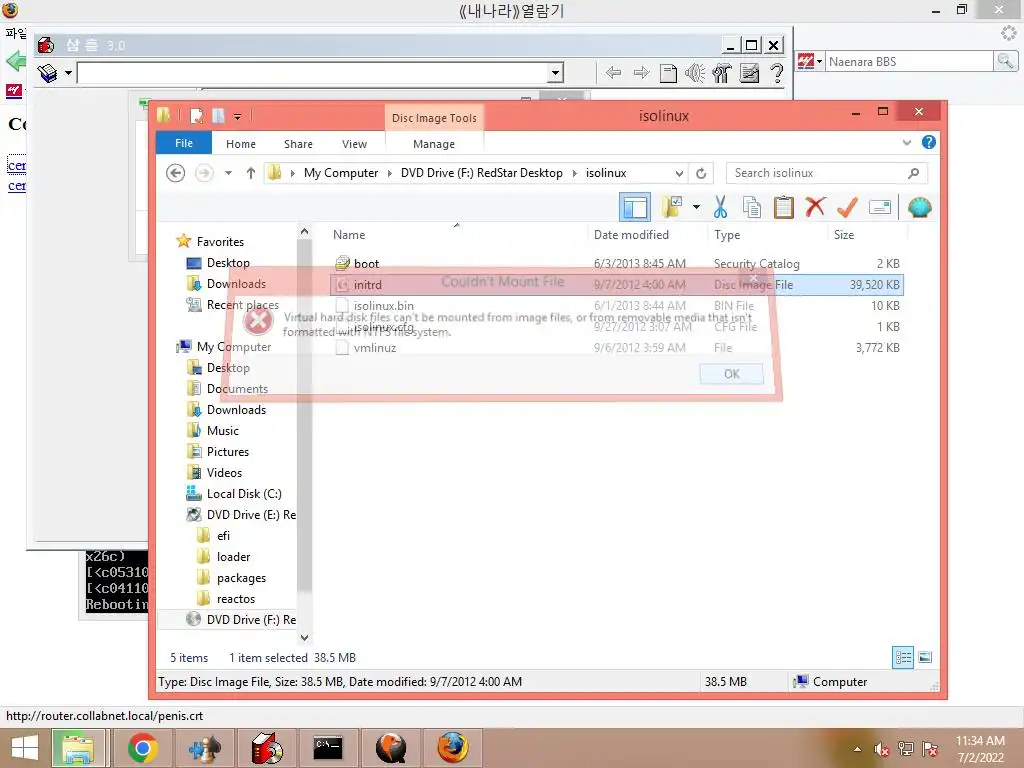Click the sound speaker icon in Samheung toolbar
Viewport: 1024px width, 768px height.
tap(695, 72)
